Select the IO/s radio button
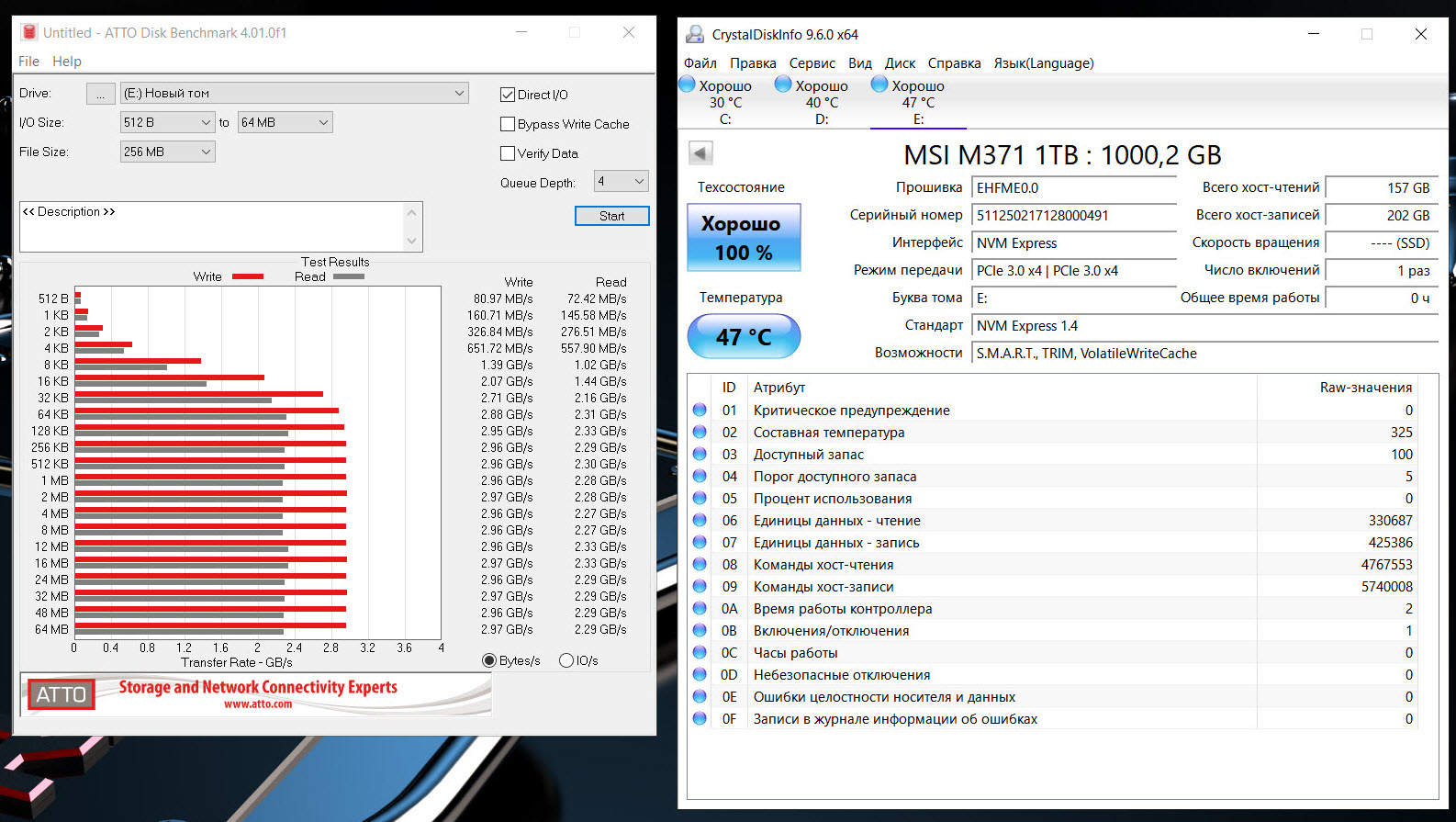The height and width of the screenshot is (822, 1456). [x=566, y=660]
